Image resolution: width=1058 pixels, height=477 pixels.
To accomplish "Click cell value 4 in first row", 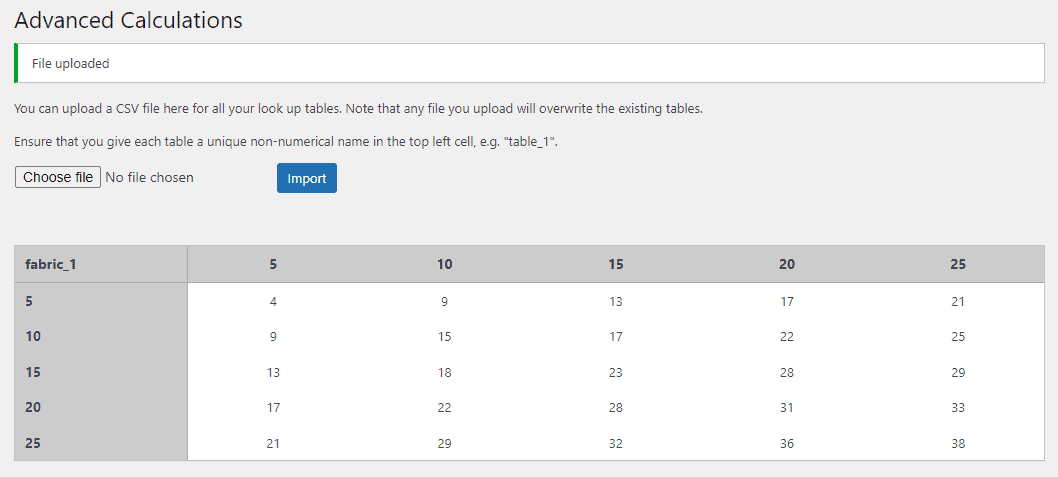I will [273, 302].
